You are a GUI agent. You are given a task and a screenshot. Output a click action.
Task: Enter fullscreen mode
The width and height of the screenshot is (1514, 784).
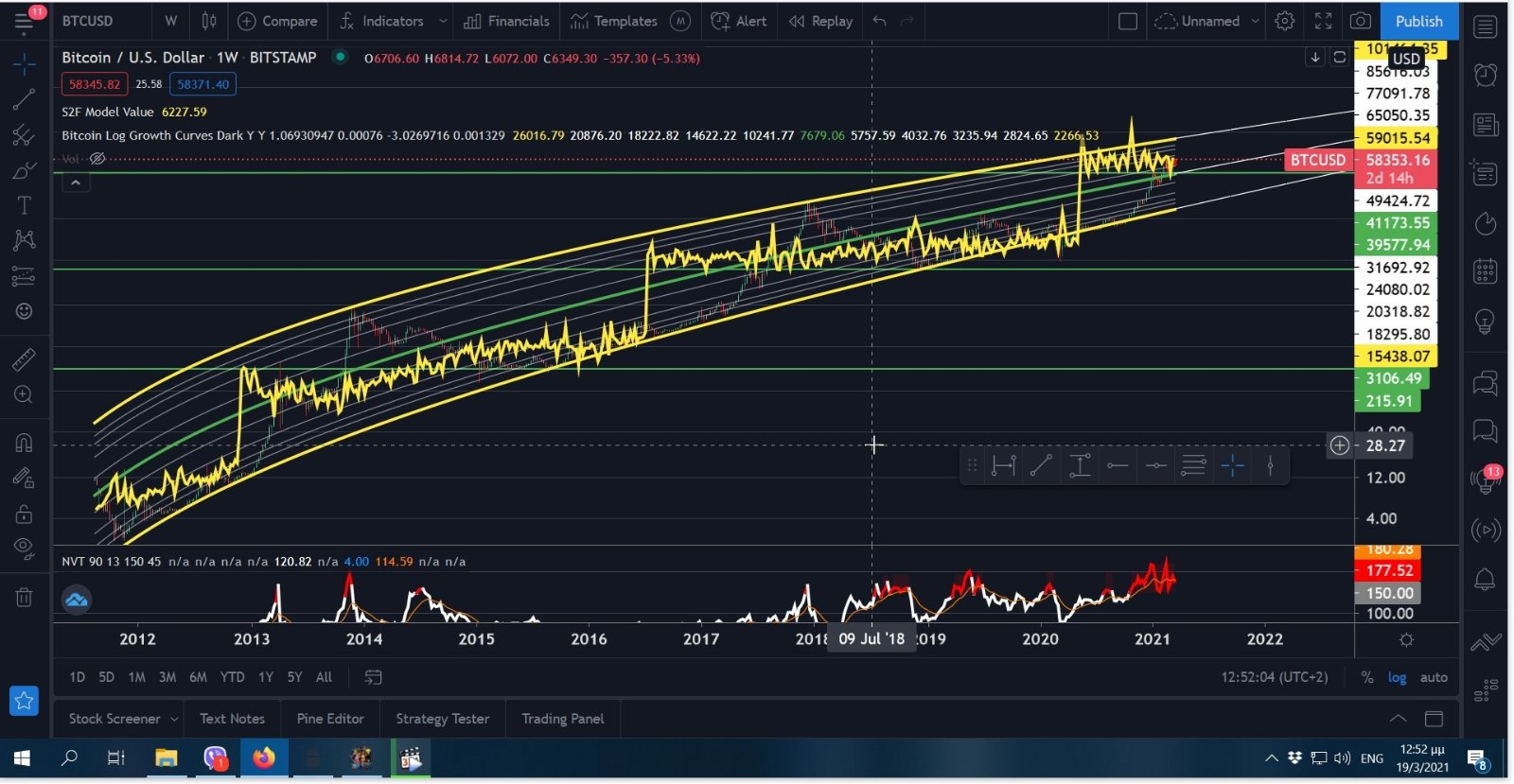click(x=1323, y=21)
